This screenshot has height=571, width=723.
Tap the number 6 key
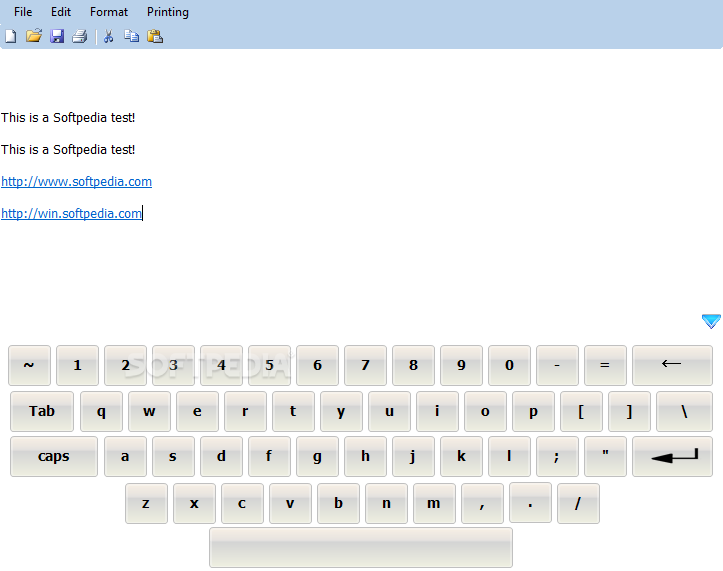(x=318, y=365)
